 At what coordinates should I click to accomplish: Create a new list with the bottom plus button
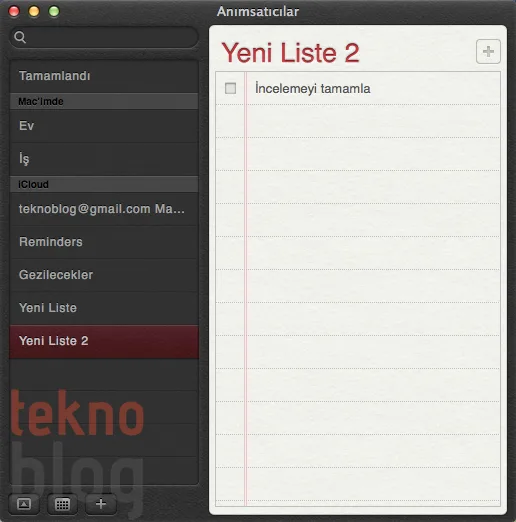point(101,504)
